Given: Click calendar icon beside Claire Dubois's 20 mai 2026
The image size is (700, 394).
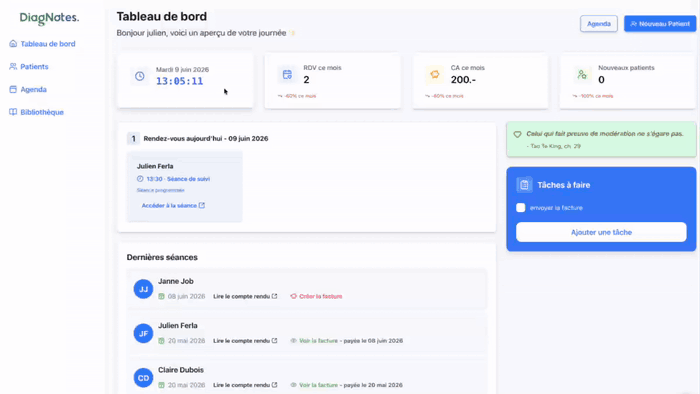Looking at the screenshot, I should 161,385.
